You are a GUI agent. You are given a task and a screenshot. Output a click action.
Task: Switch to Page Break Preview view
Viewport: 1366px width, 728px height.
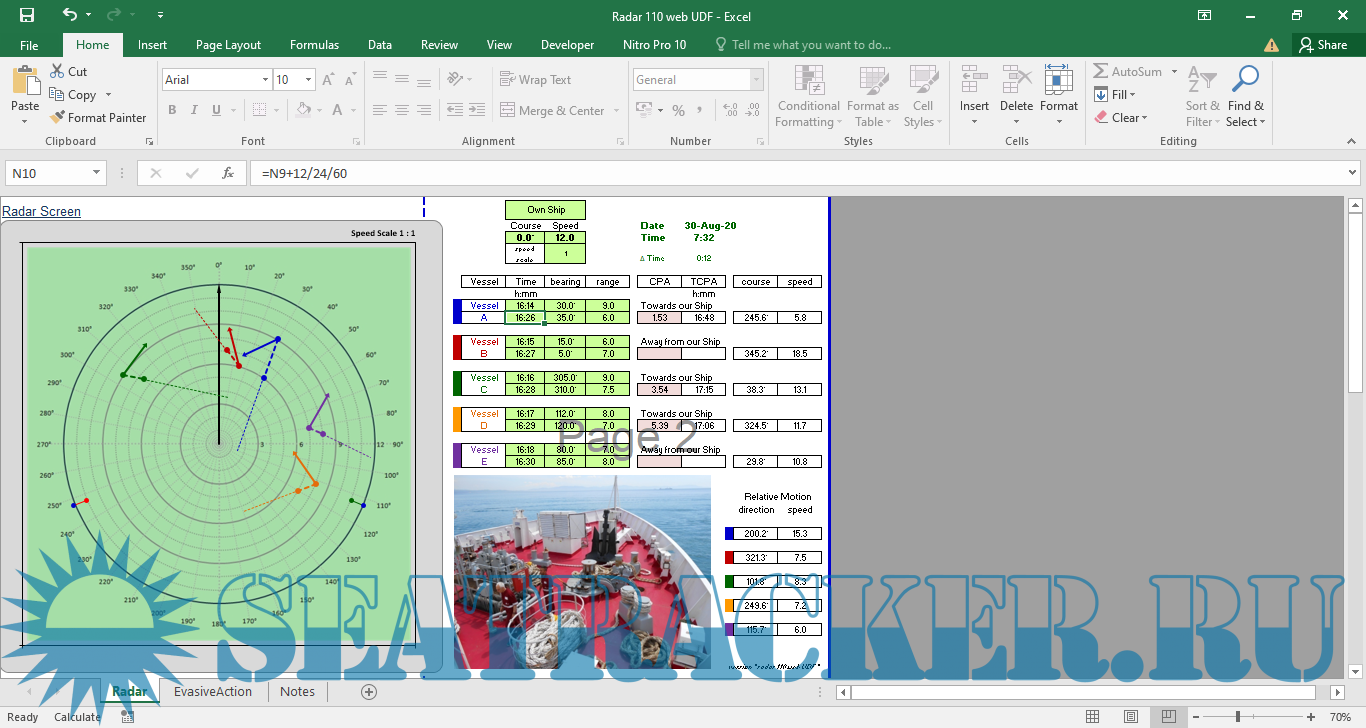coord(1167,717)
